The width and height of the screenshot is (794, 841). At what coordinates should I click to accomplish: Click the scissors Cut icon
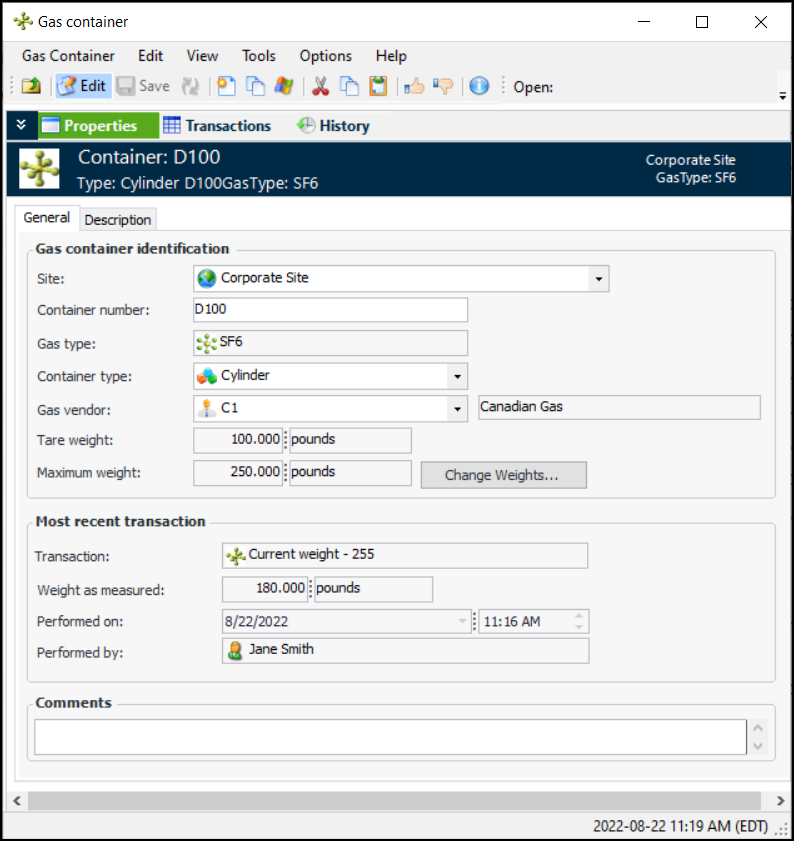321,86
